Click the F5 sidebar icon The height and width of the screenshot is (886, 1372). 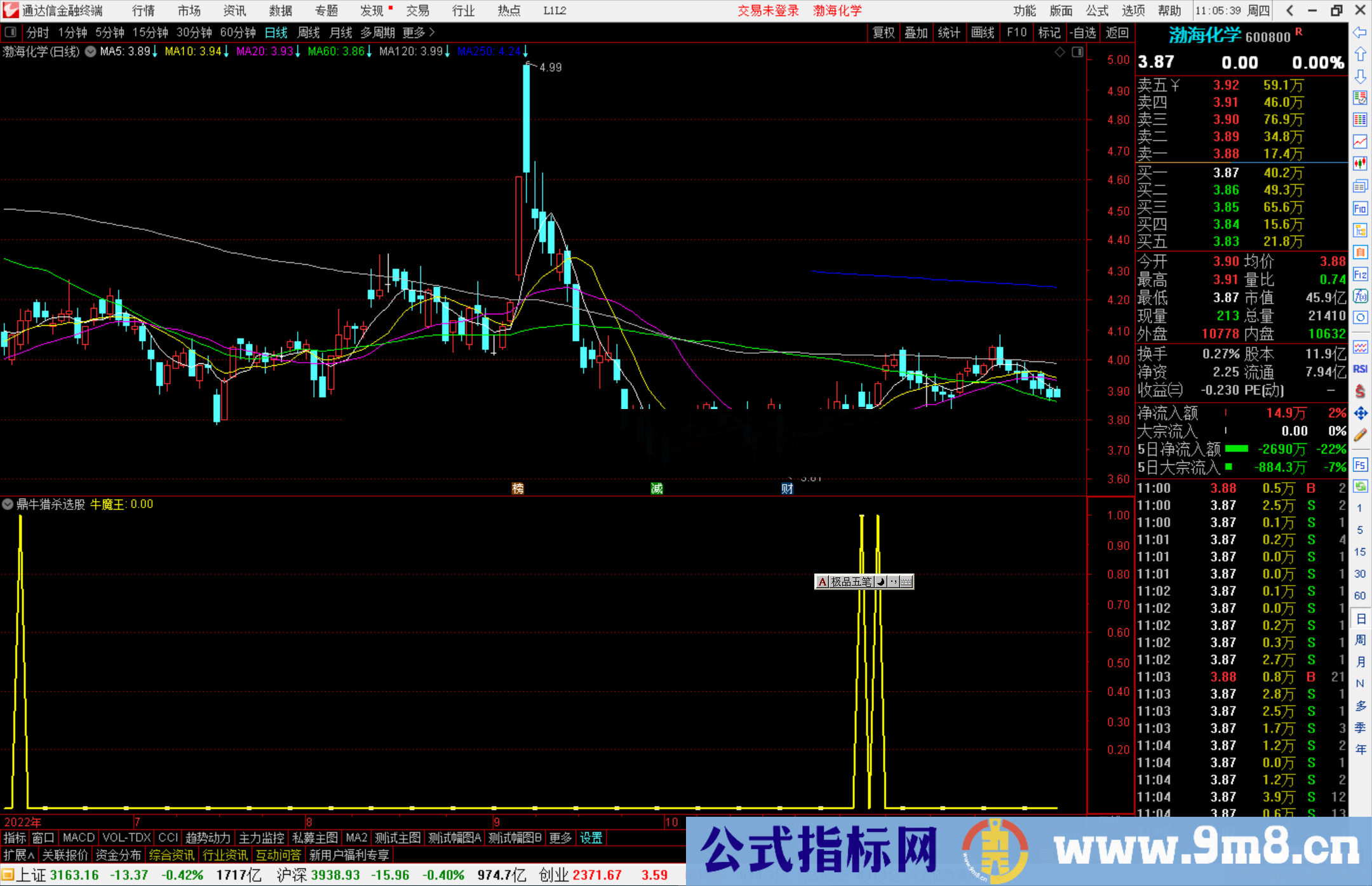[x=1360, y=465]
